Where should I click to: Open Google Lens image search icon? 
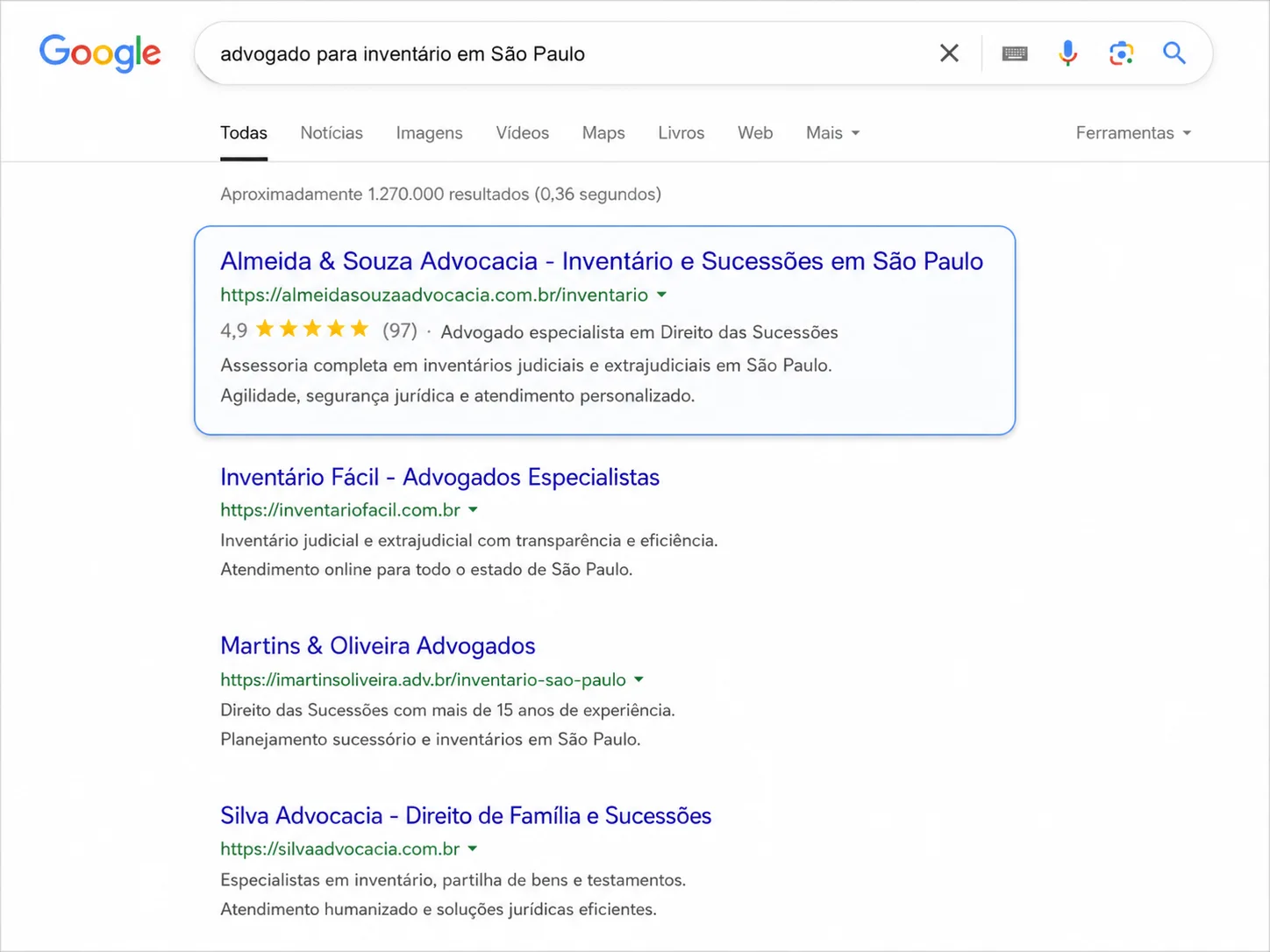pyautogui.click(x=1121, y=53)
